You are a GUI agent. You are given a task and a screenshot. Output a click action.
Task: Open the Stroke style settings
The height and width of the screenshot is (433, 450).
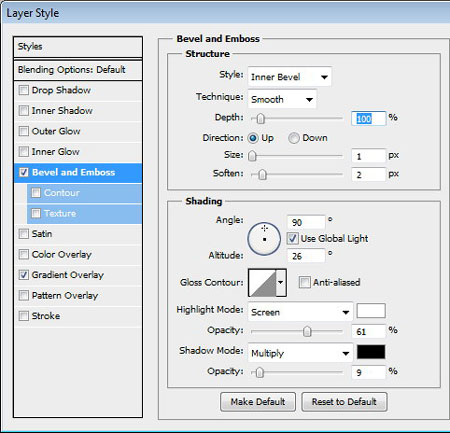[78, 316]
